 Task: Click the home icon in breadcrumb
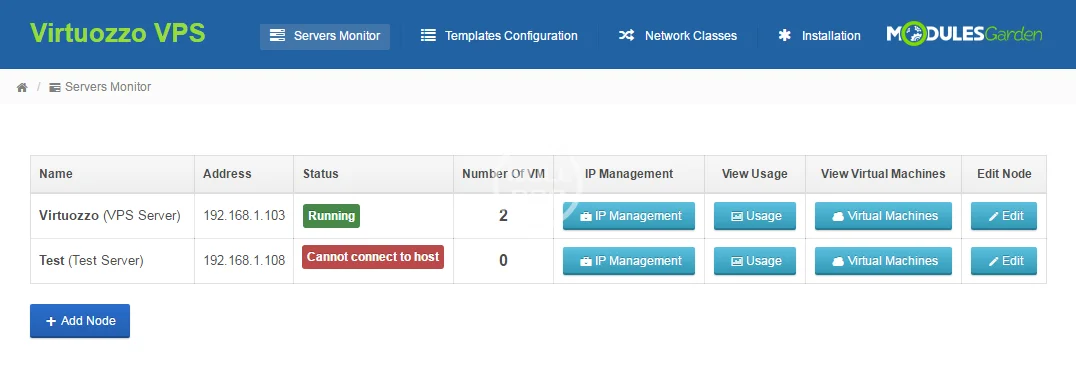22,87
